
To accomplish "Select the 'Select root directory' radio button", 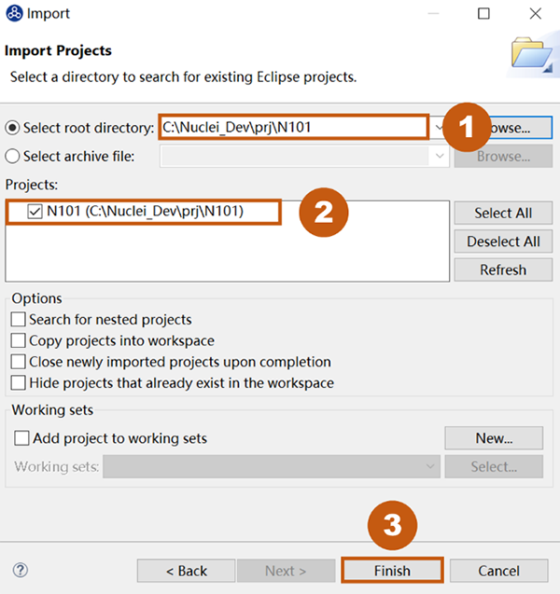I will tap(13, 128).
